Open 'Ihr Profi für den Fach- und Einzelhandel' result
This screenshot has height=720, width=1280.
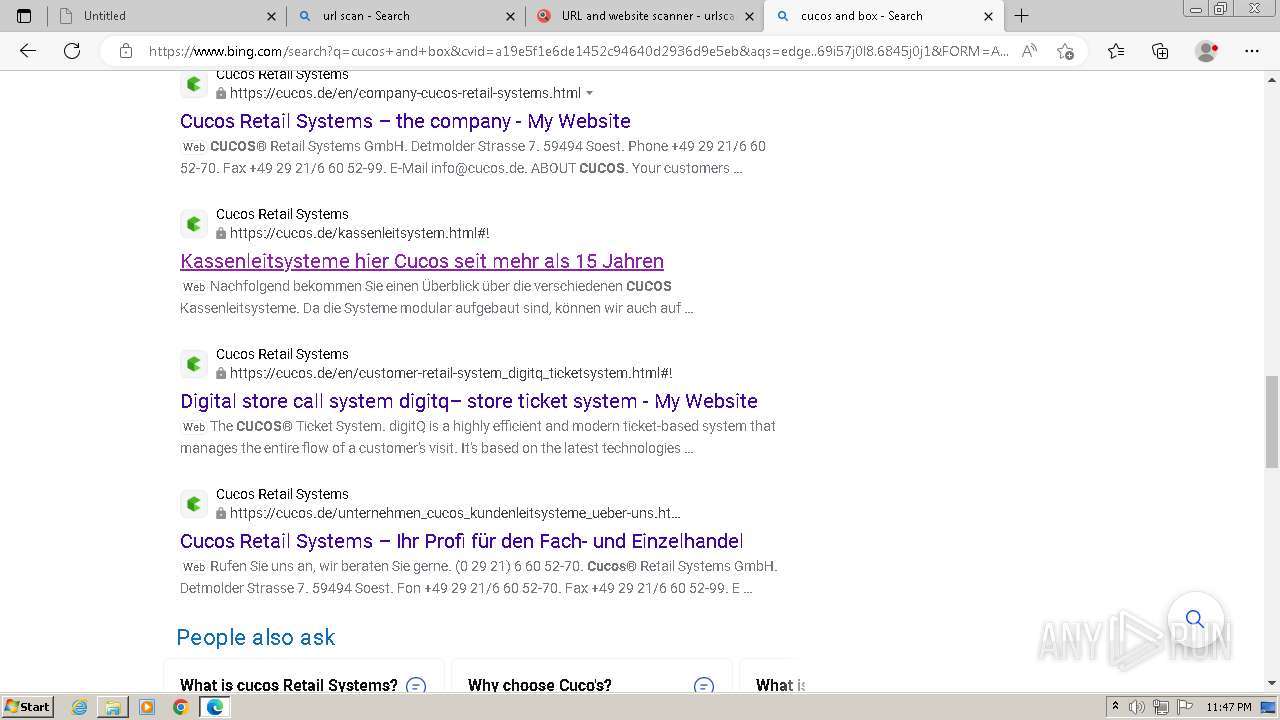pyautogui.click(x=461, y=541)
